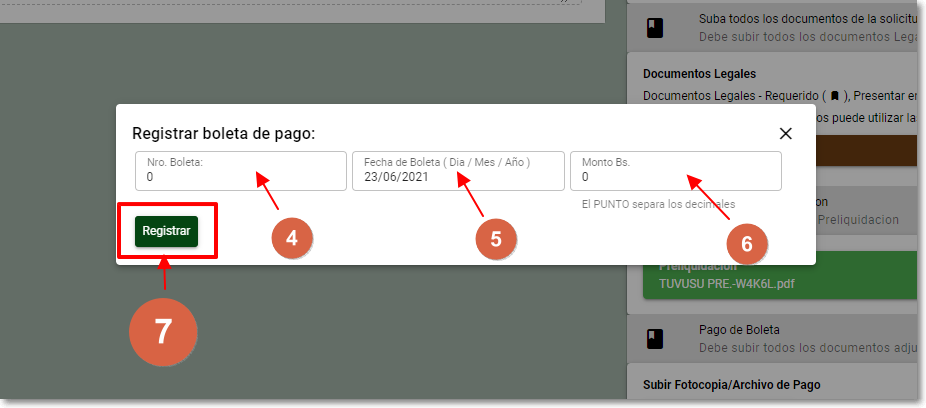Click the 'Registrar boleta de pago:' dialog title
This screenshot has width=926, height=408.
(x=223, y=133)
